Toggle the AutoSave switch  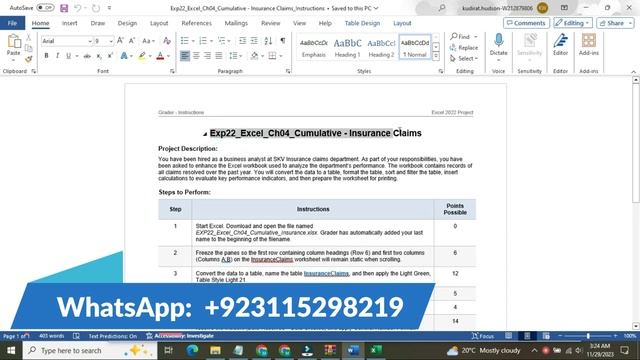pos(45,8)
